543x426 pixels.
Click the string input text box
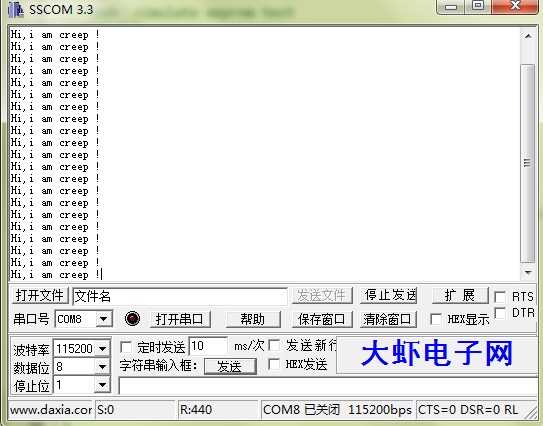pos(328,385)
